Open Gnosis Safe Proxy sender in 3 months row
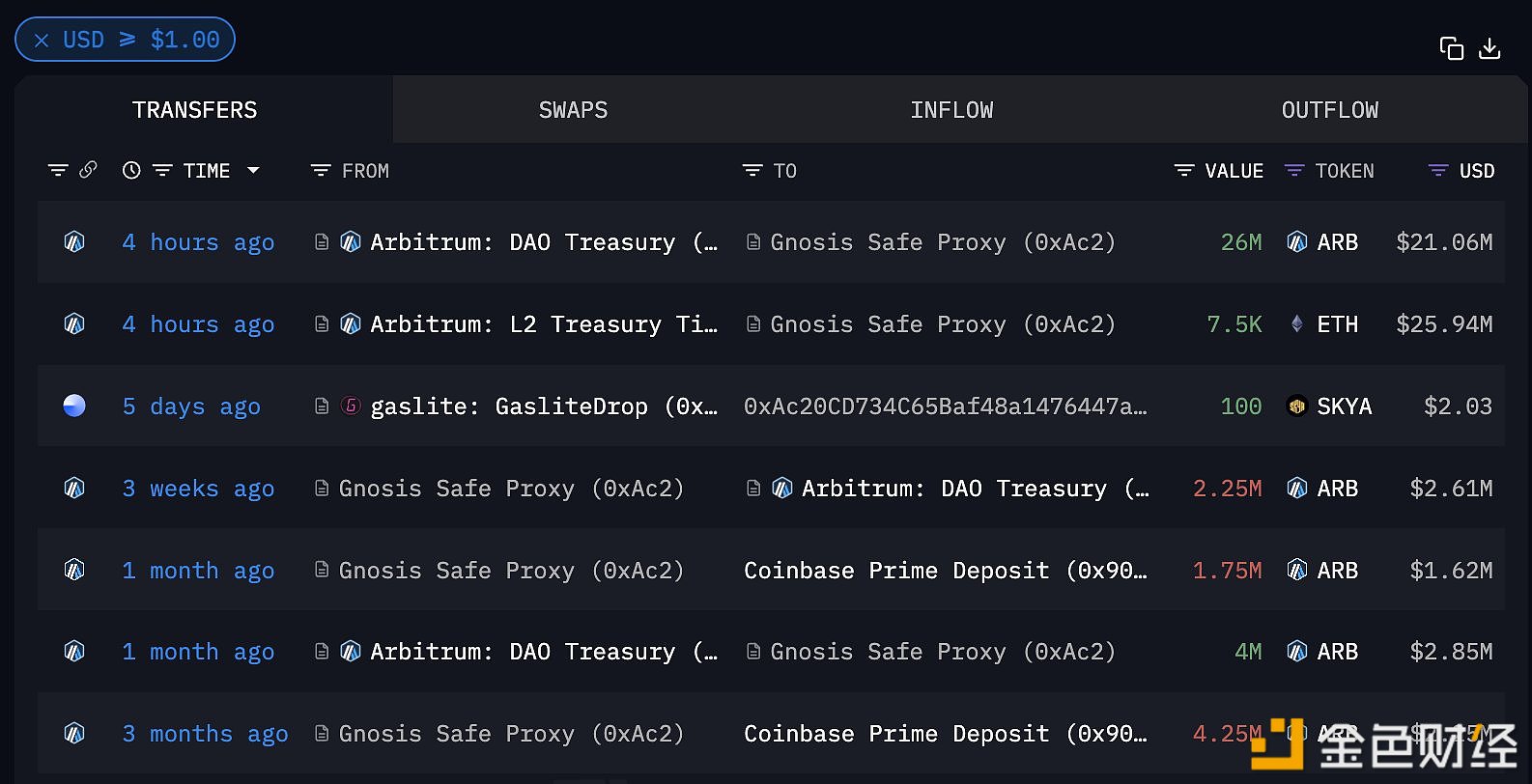 [511, 734]
